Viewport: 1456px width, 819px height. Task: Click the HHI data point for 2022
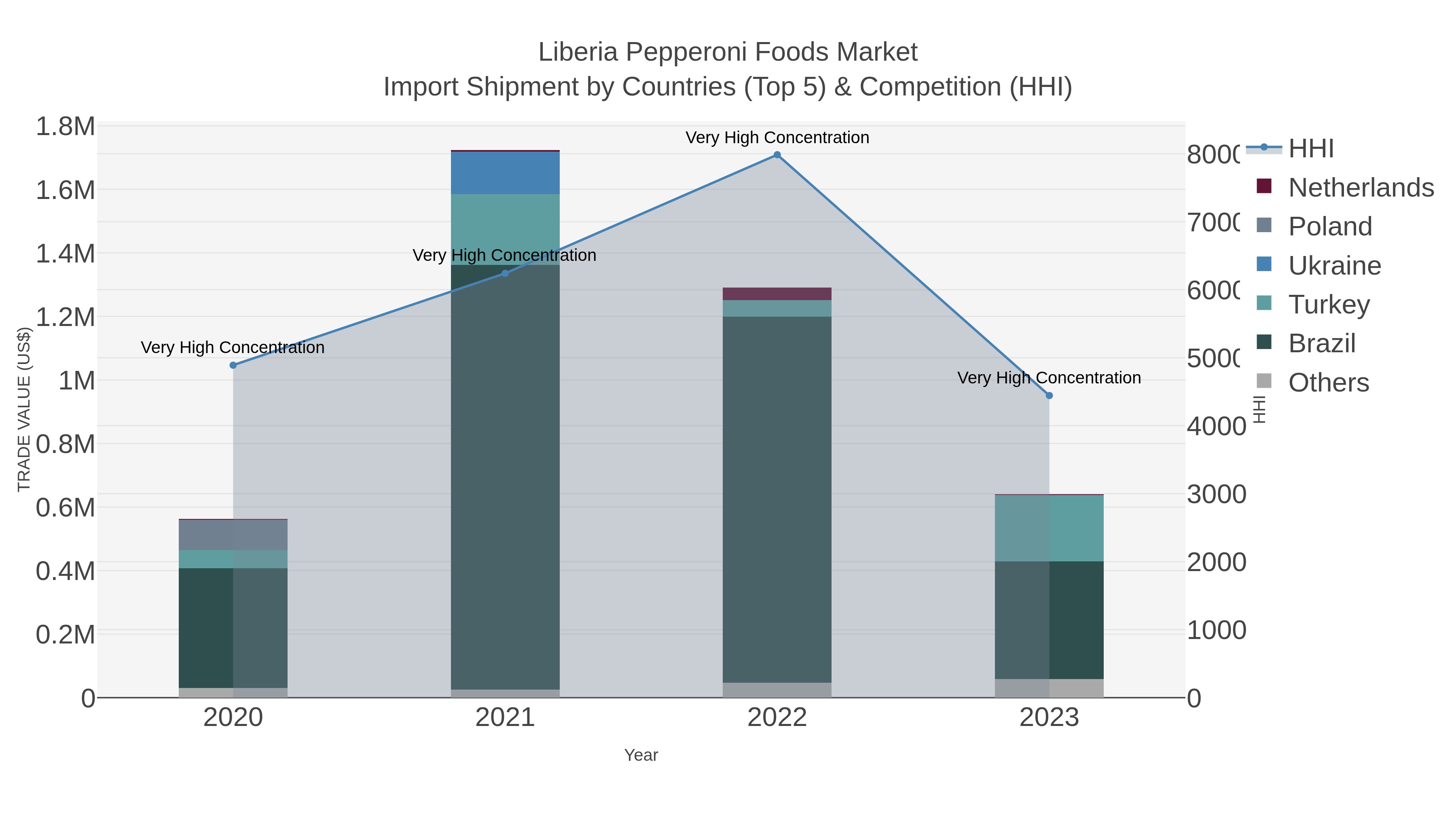[777, 155]
